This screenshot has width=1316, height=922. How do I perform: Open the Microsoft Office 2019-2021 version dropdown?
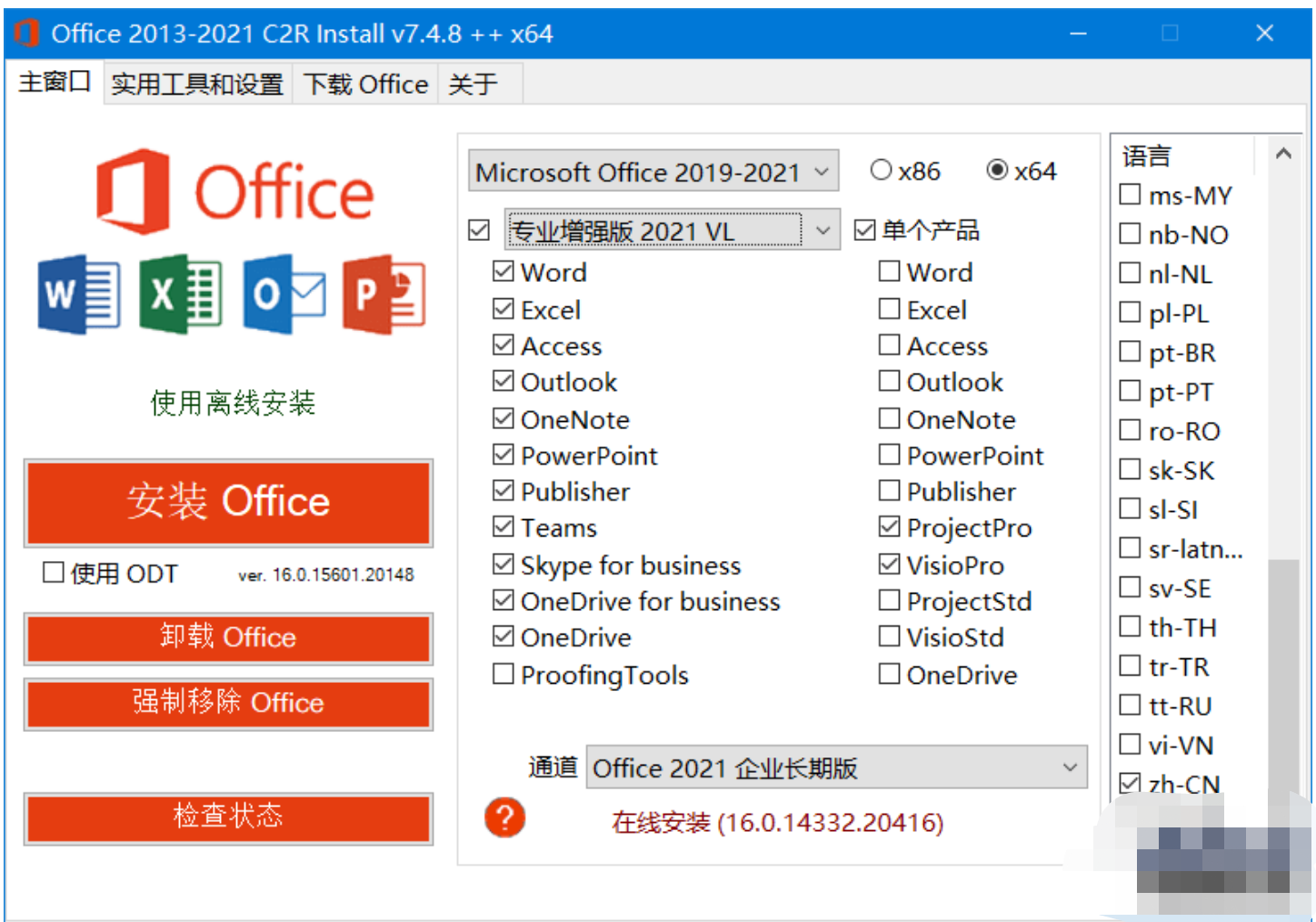click(653, 171)
